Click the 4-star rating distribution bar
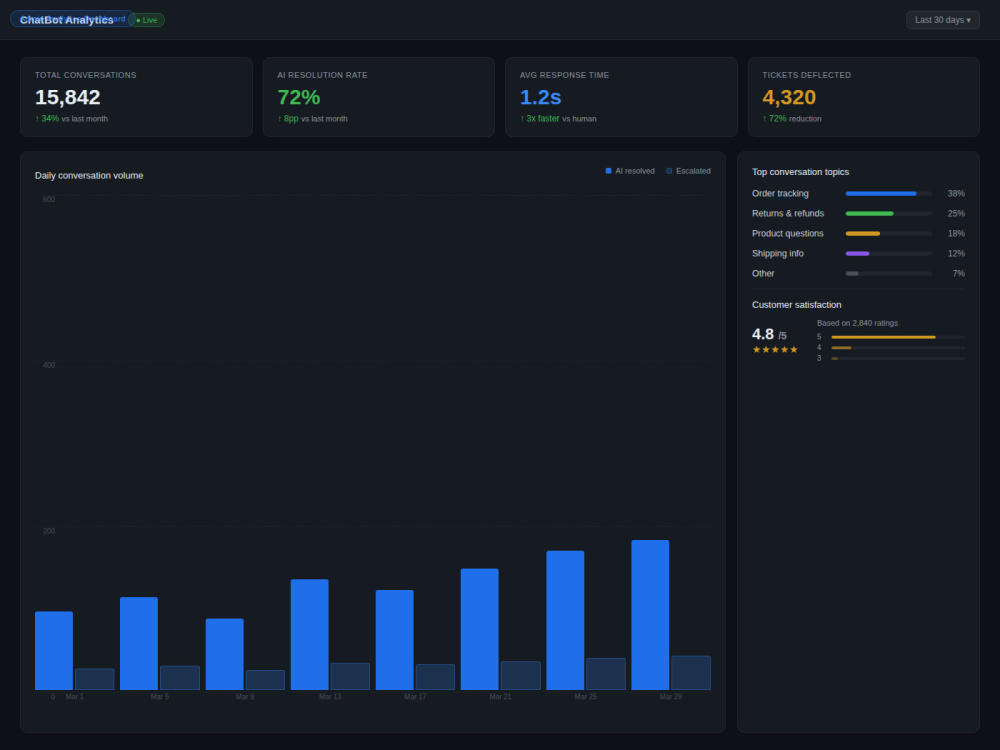The width and height of the screenshot is (1000, 750). click(898, 348)
